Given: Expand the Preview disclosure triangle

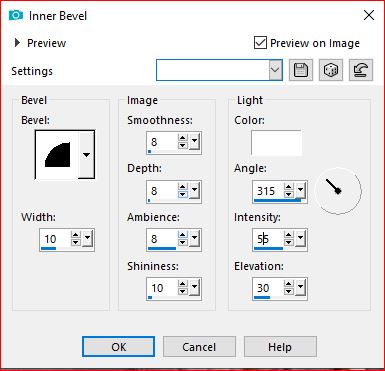Looking at the screenshot, I should click(x=17, y=43).
